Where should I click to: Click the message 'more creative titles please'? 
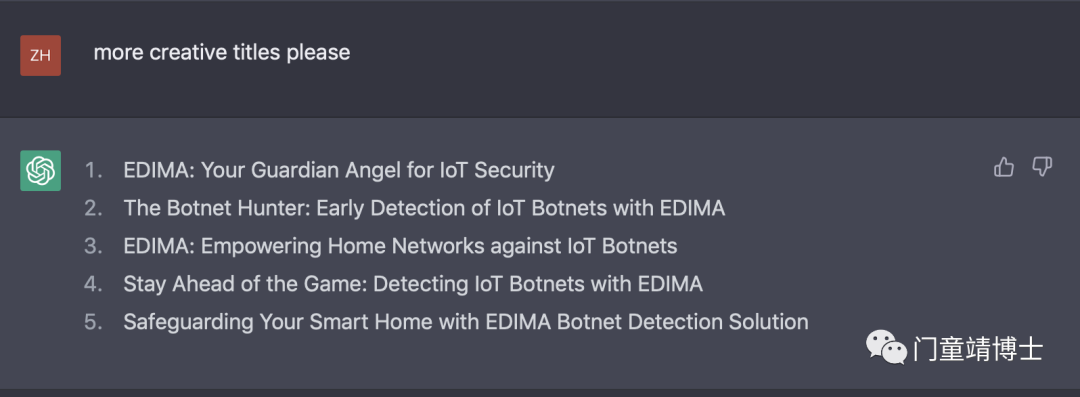pos(222,52)
